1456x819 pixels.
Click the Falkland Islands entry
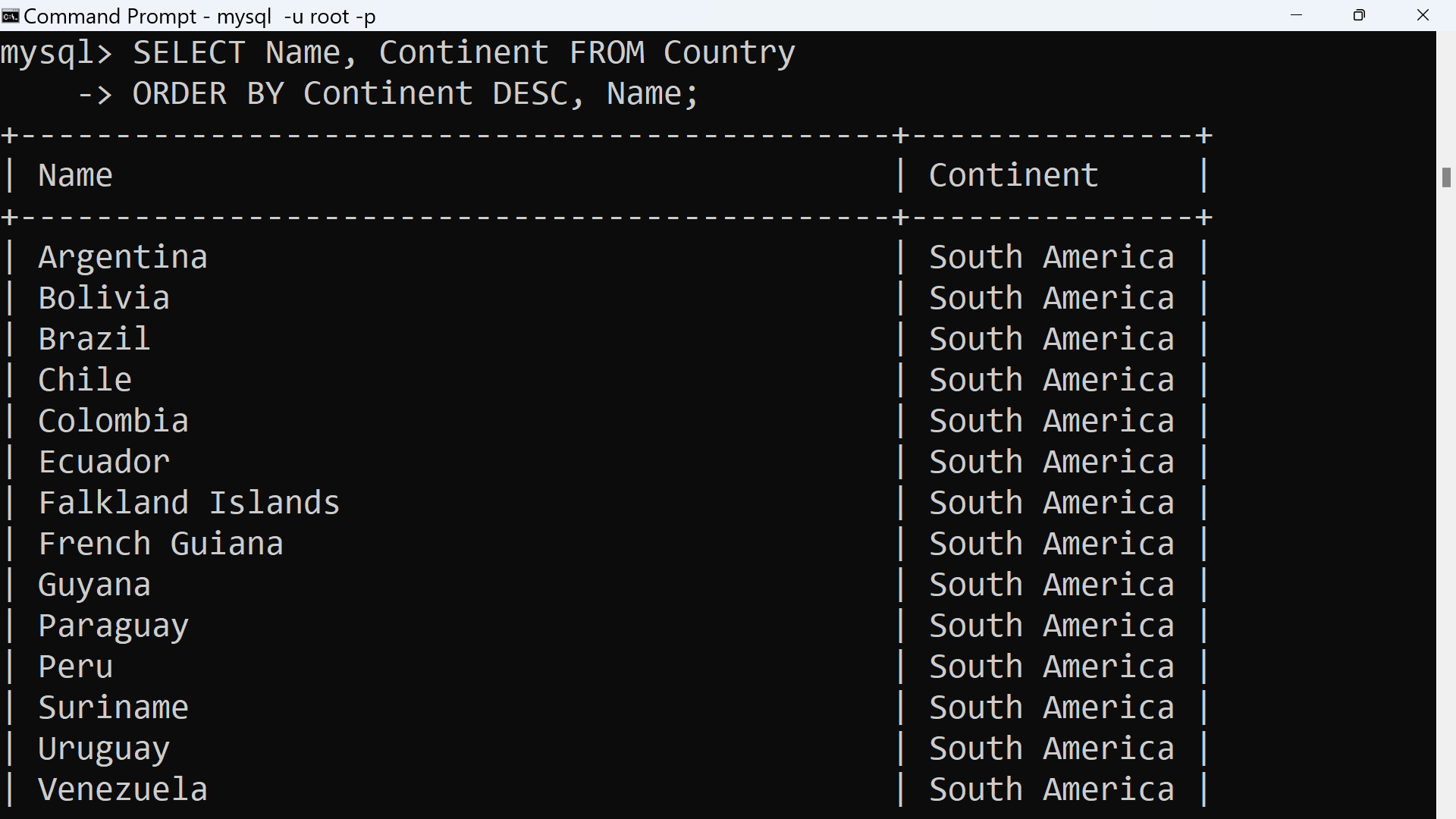(x=189, y=502)
